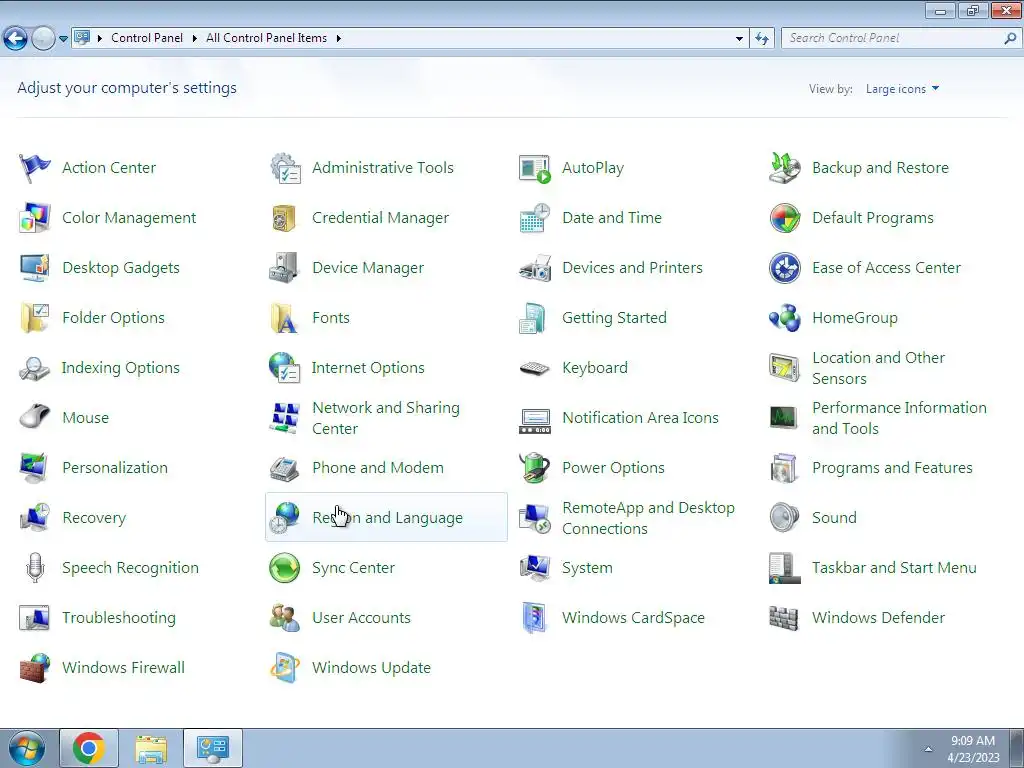
Task: Show hidden system tray icons
Action: click(x=928, y=749)
